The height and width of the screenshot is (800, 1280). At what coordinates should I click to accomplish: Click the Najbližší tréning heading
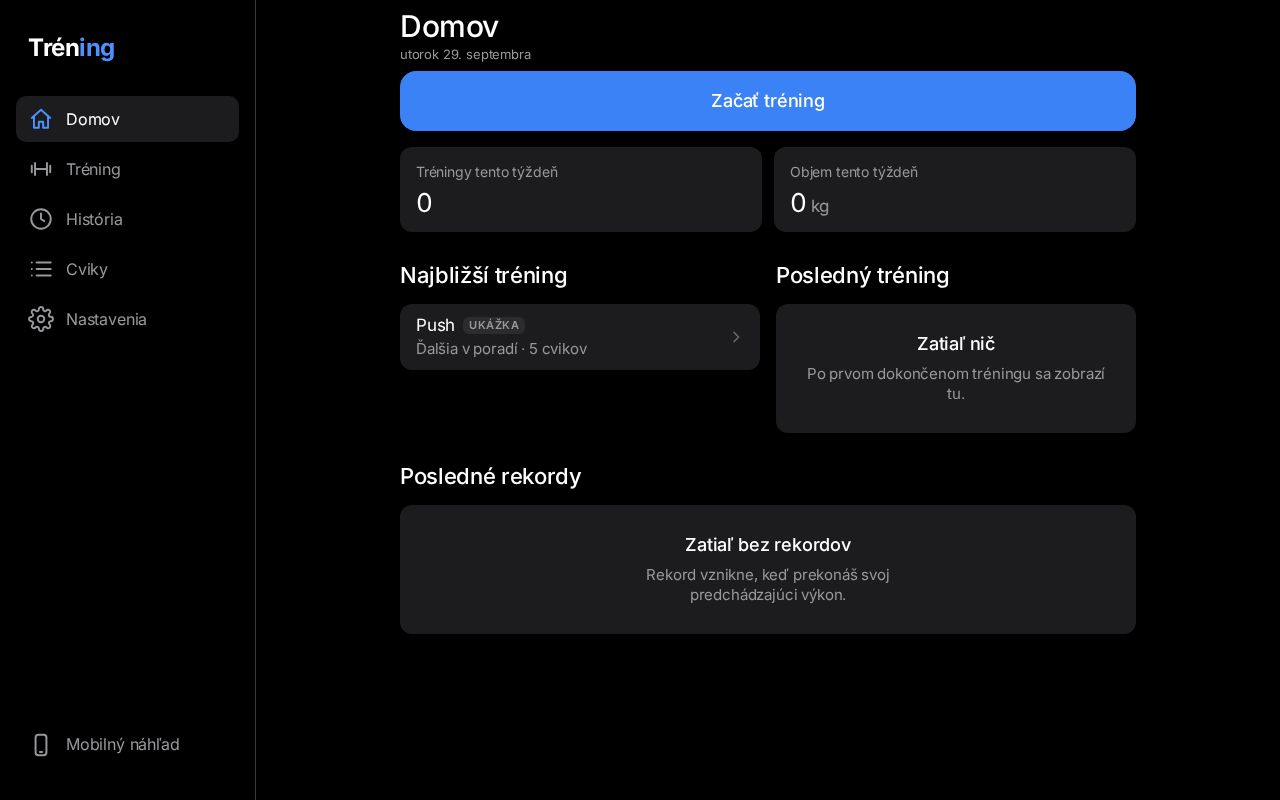(484, 275)
